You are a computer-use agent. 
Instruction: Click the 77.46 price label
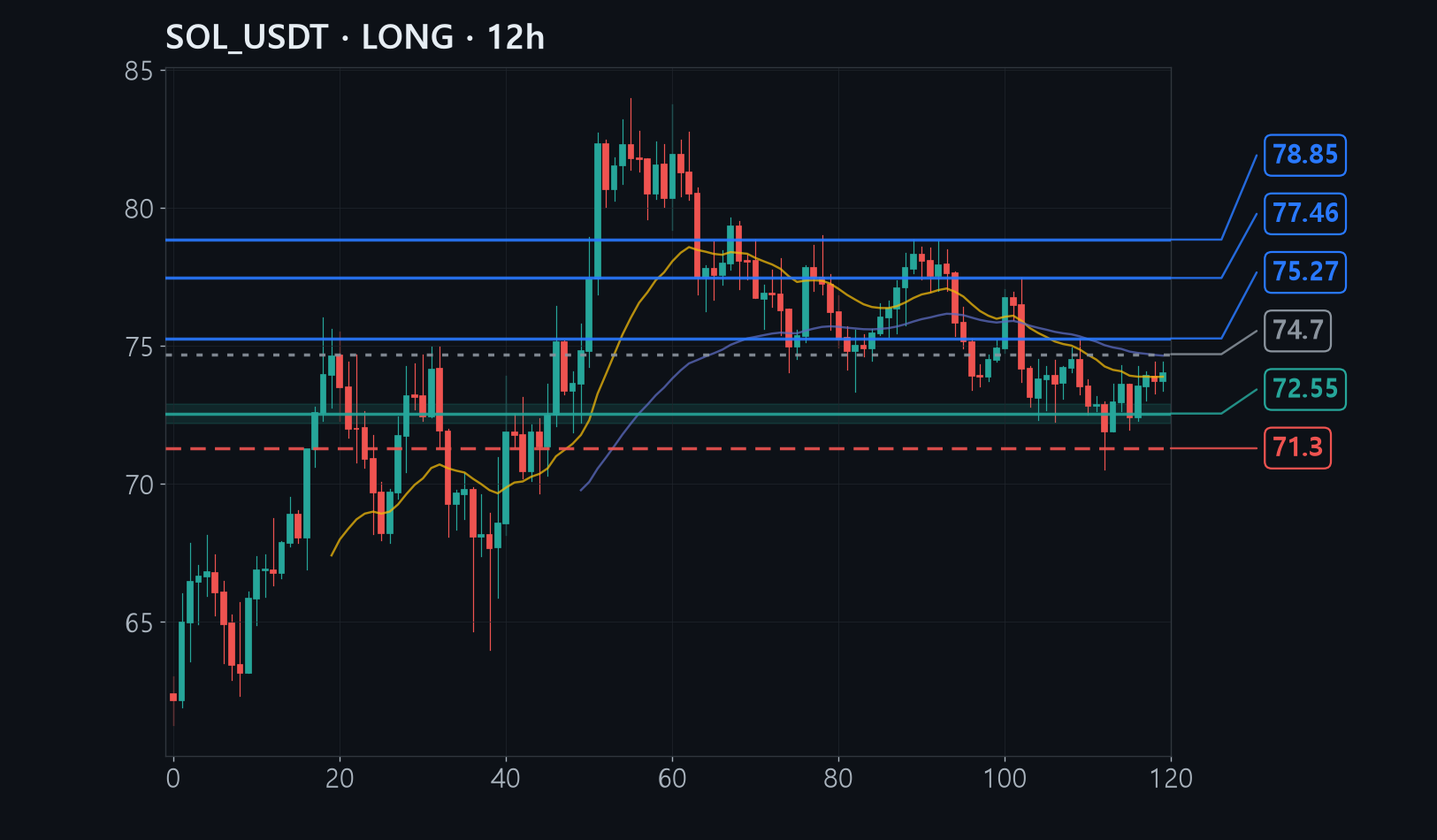tap(1305, 213)
